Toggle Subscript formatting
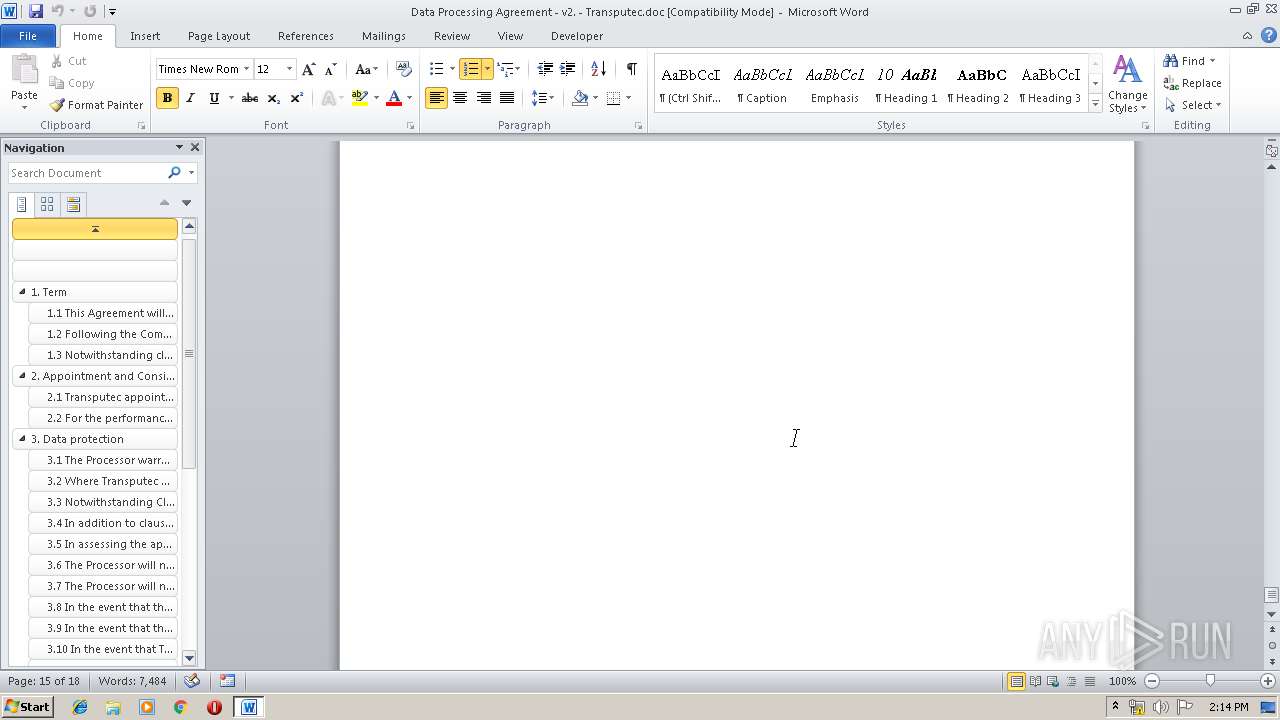This screenshot has height=720, width=1280. [273, 98]
